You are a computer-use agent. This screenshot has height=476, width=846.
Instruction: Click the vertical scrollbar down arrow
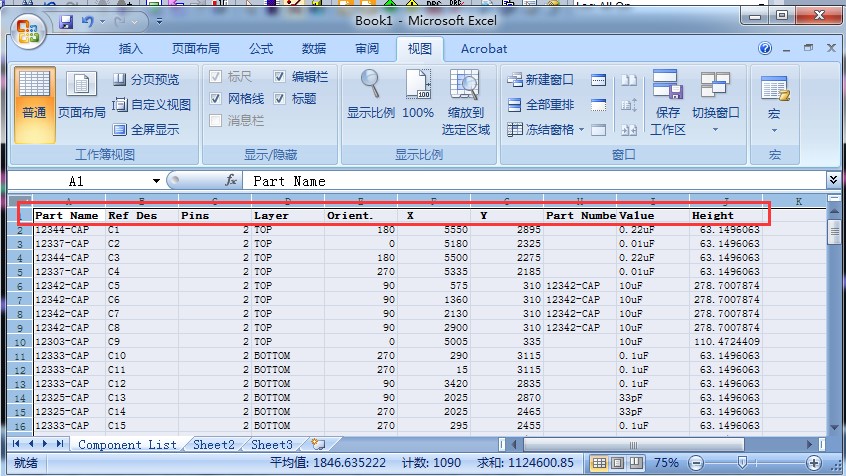tap(834, 427)
